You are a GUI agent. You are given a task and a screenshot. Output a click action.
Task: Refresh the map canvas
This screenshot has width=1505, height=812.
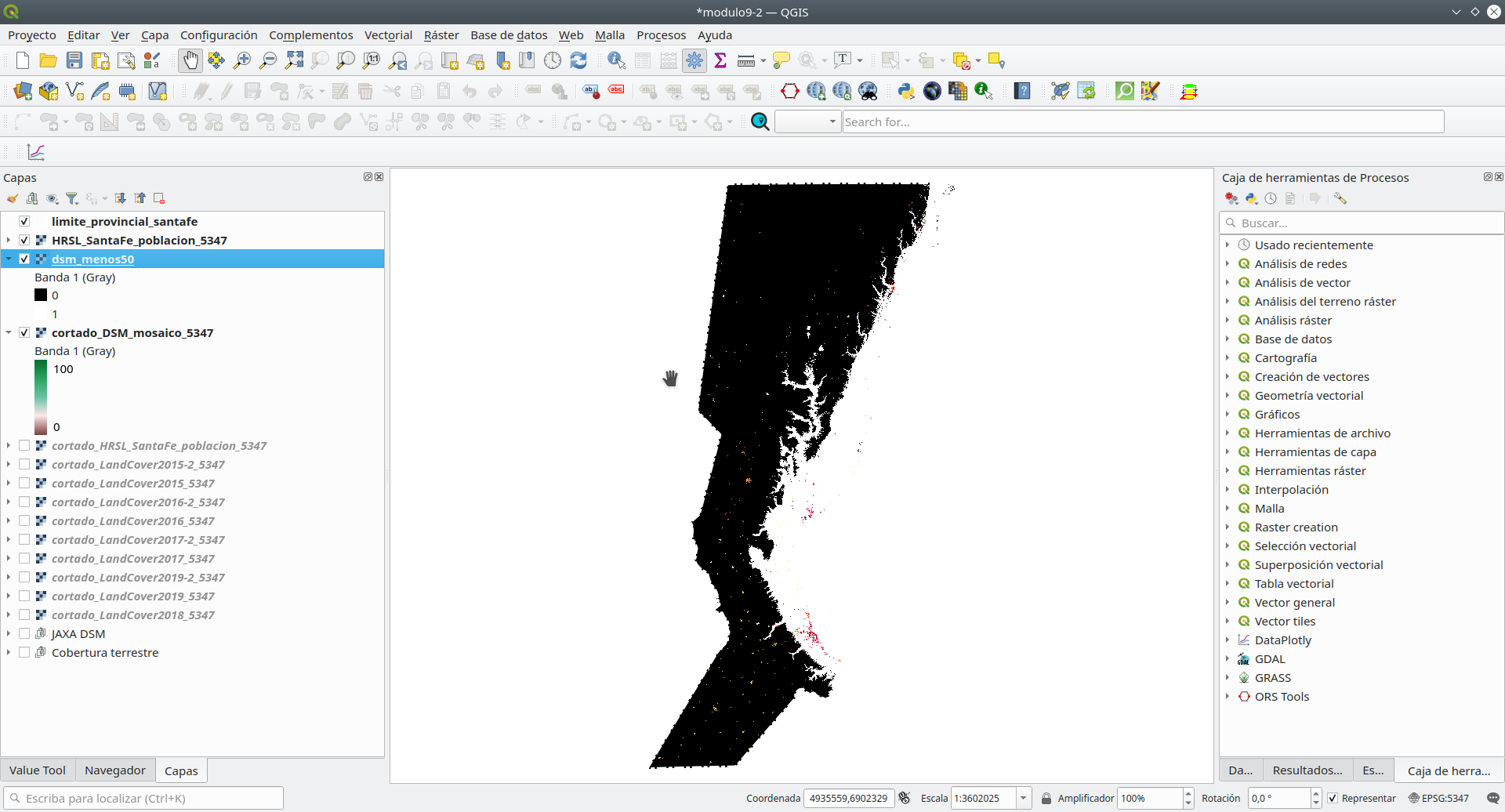[x=578, y=60]
